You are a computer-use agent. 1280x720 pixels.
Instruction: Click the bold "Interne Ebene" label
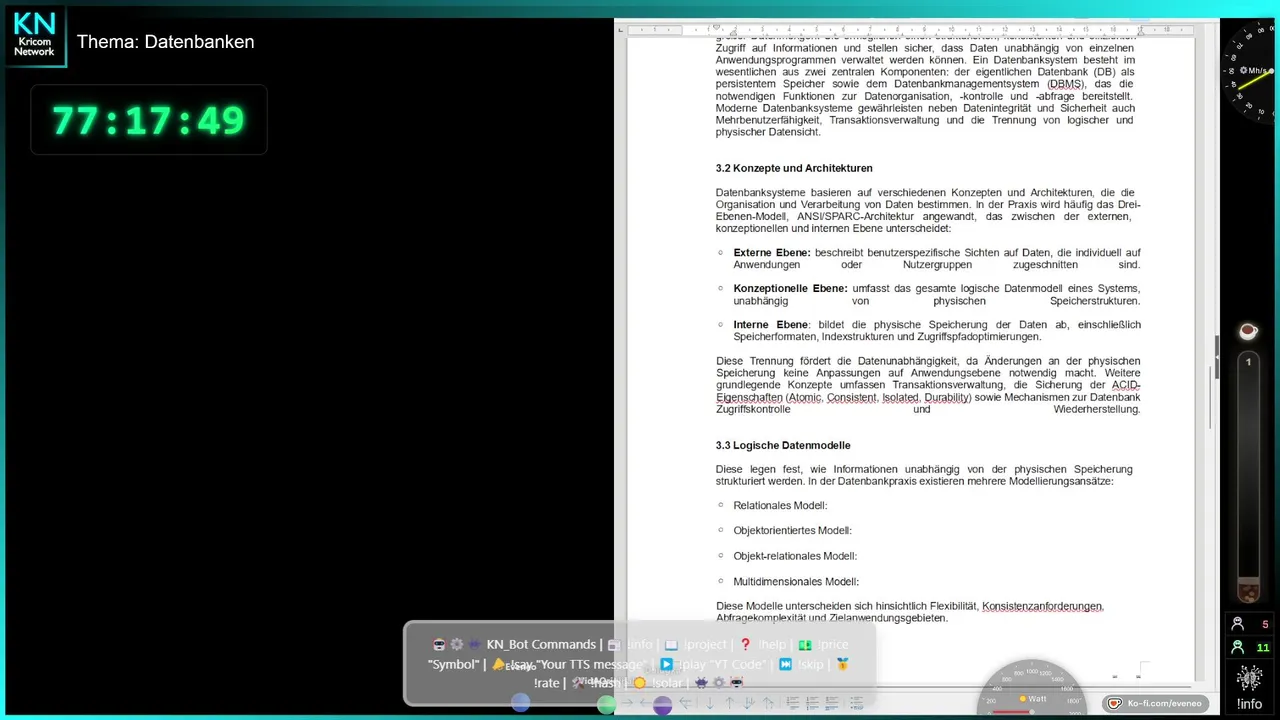[770, 325]
